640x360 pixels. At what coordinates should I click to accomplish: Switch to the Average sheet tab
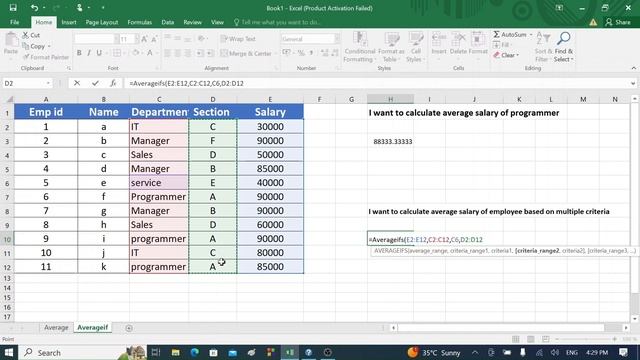(56, 327)
